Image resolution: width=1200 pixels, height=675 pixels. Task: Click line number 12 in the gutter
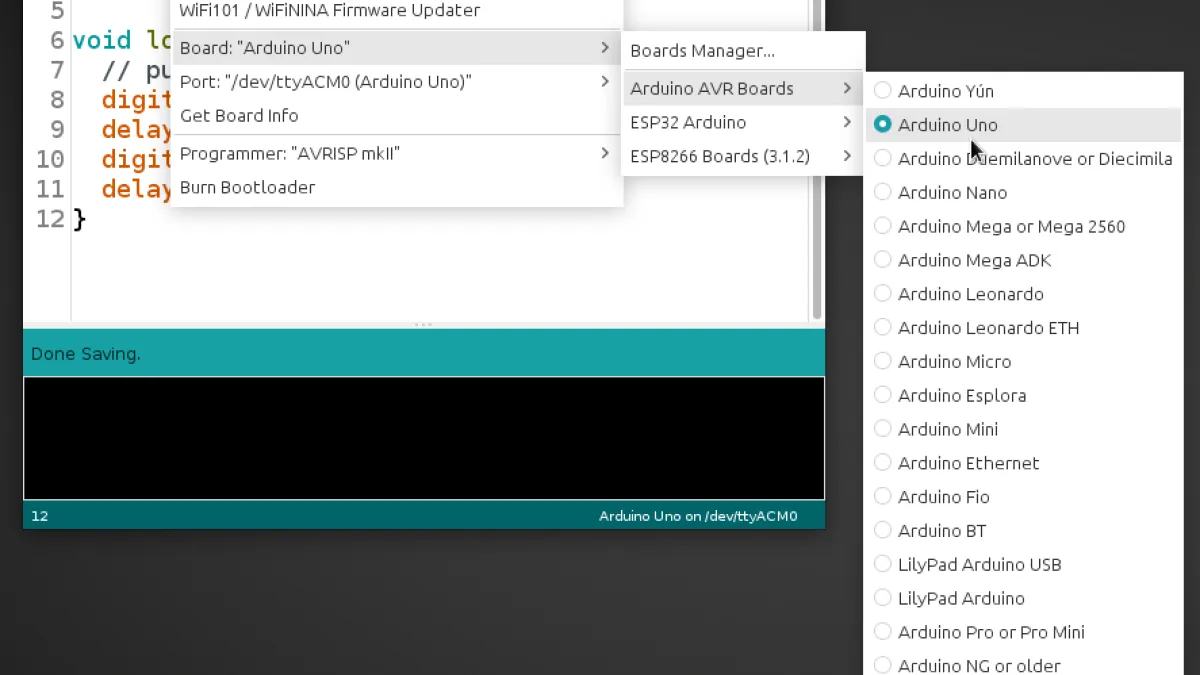click(50, 219)
